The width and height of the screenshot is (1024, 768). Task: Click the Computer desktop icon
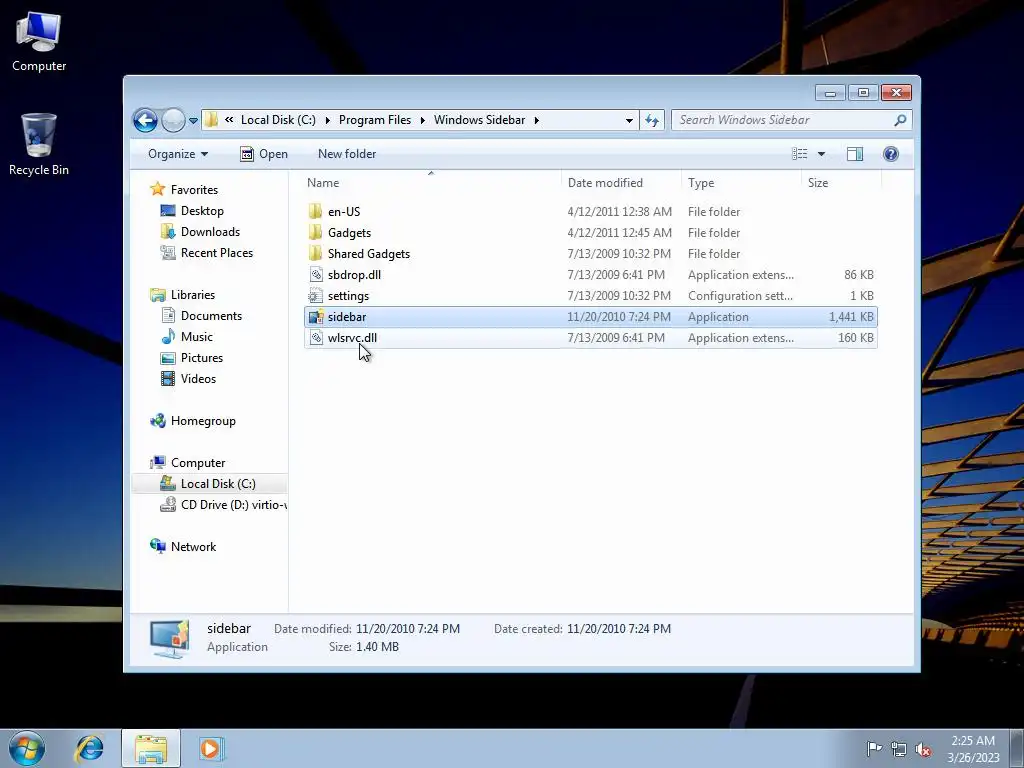[39, 42]
